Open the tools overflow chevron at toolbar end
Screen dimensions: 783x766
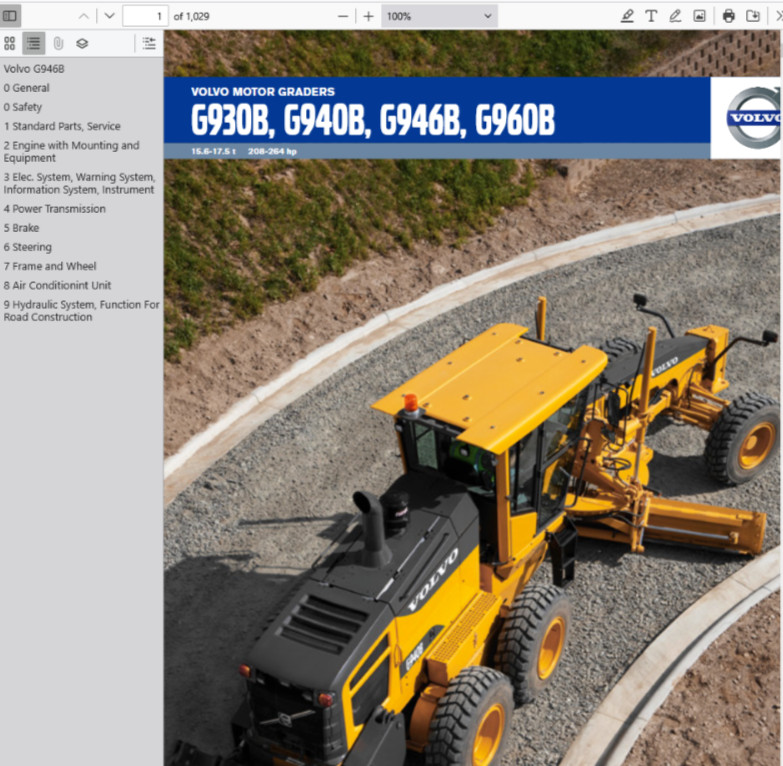779,16
